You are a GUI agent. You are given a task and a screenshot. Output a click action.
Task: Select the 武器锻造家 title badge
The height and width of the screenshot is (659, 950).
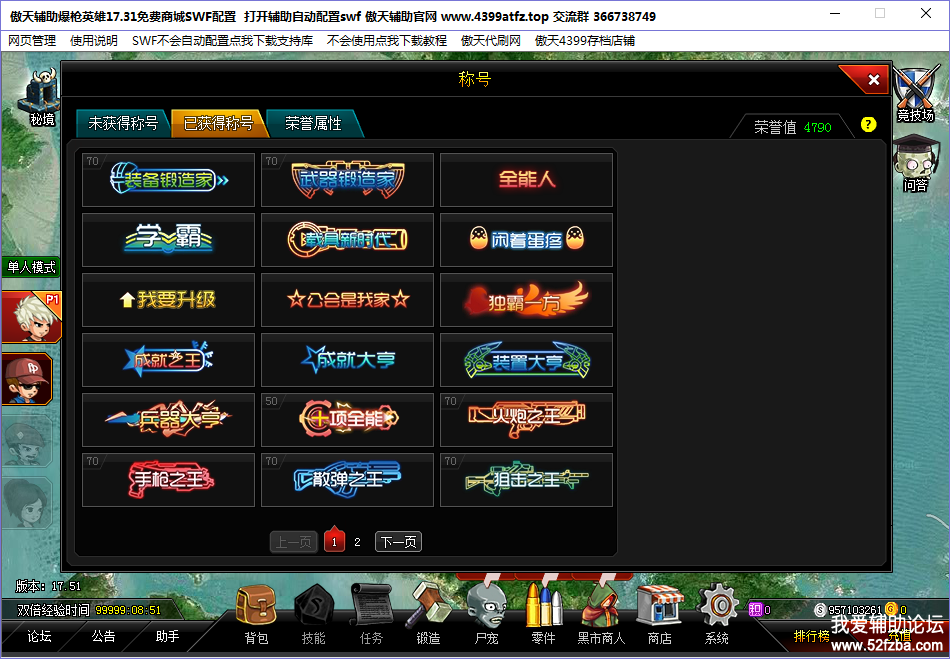click(347, 180)
